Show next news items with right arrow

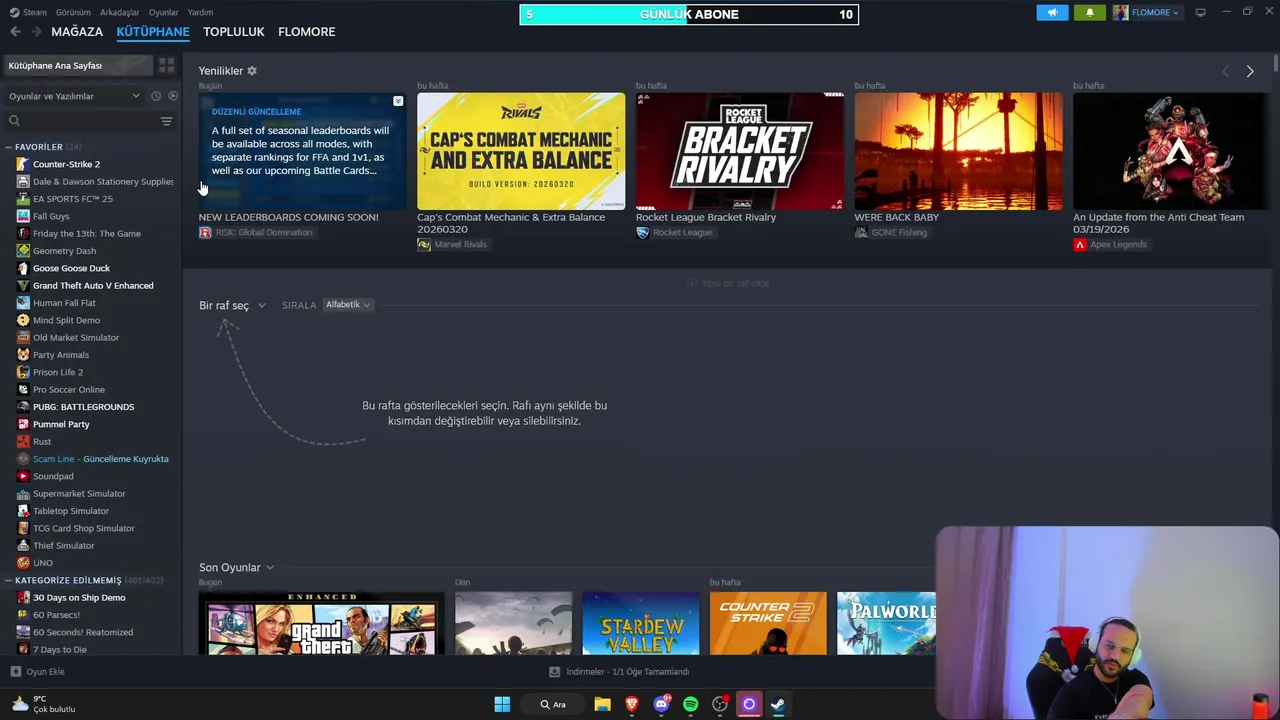pyautogui.click(x=1249, y=71)
